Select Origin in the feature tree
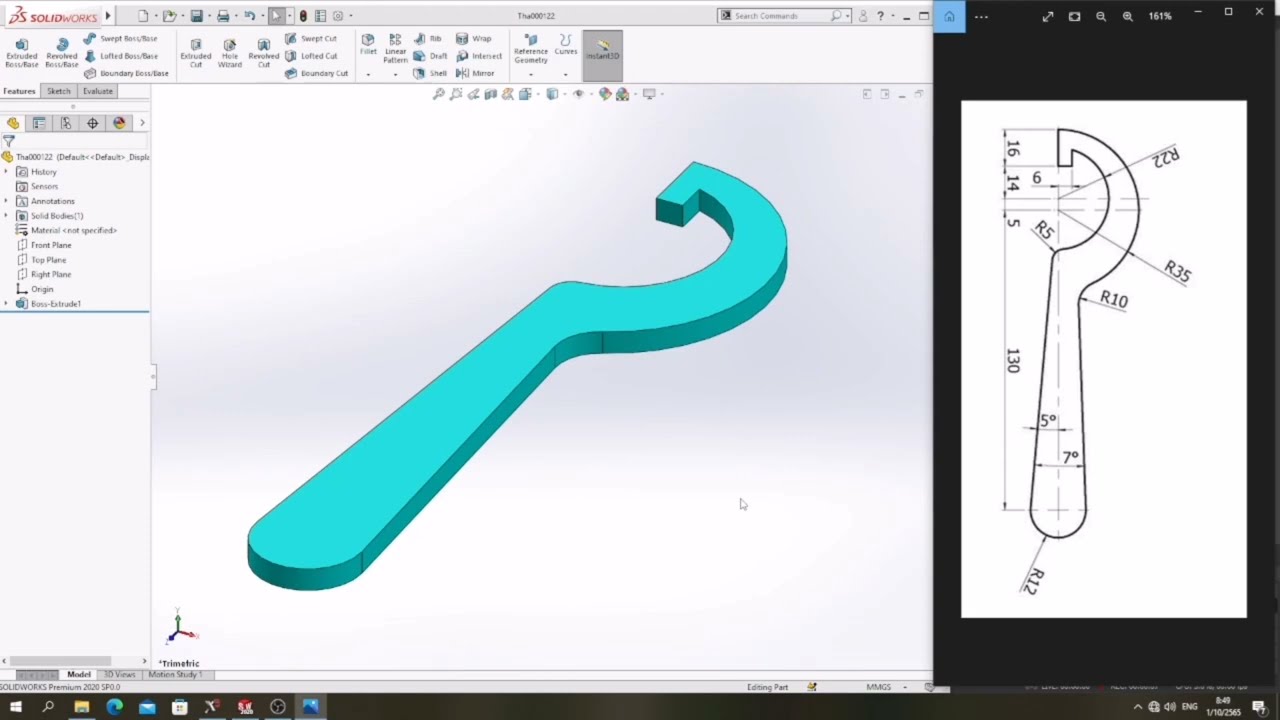Image resolution: width=1280 pixels, height=720 pixels. coord(35,289)
